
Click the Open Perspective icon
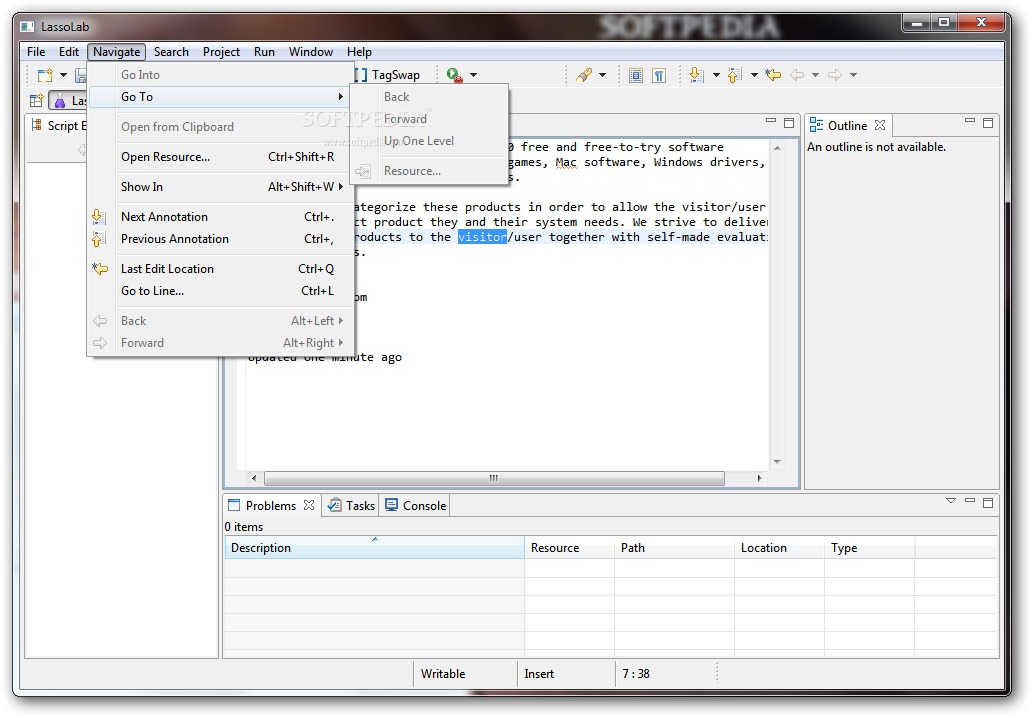coord(36,101)
